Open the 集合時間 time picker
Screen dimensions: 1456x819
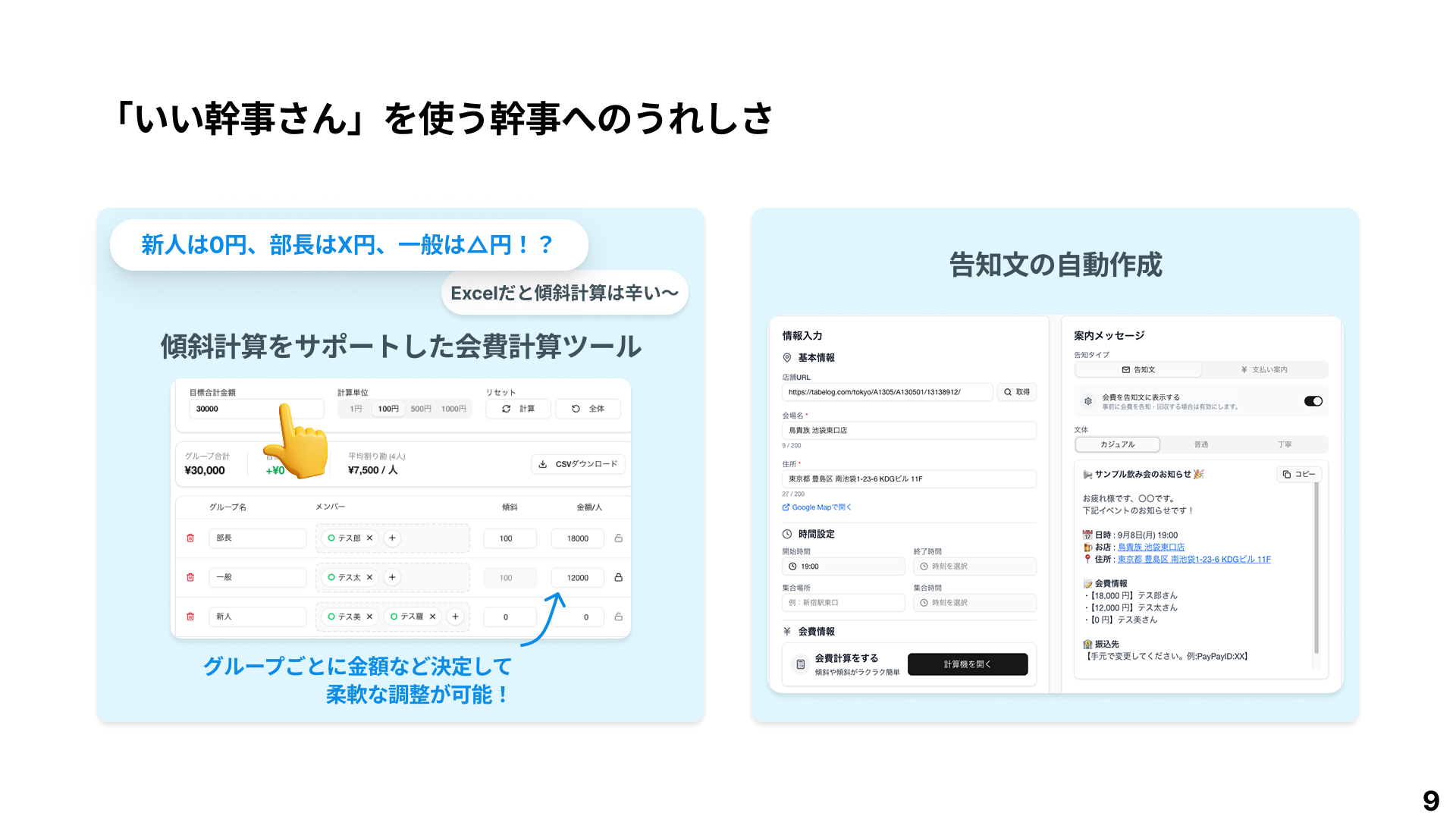(974, 603)
